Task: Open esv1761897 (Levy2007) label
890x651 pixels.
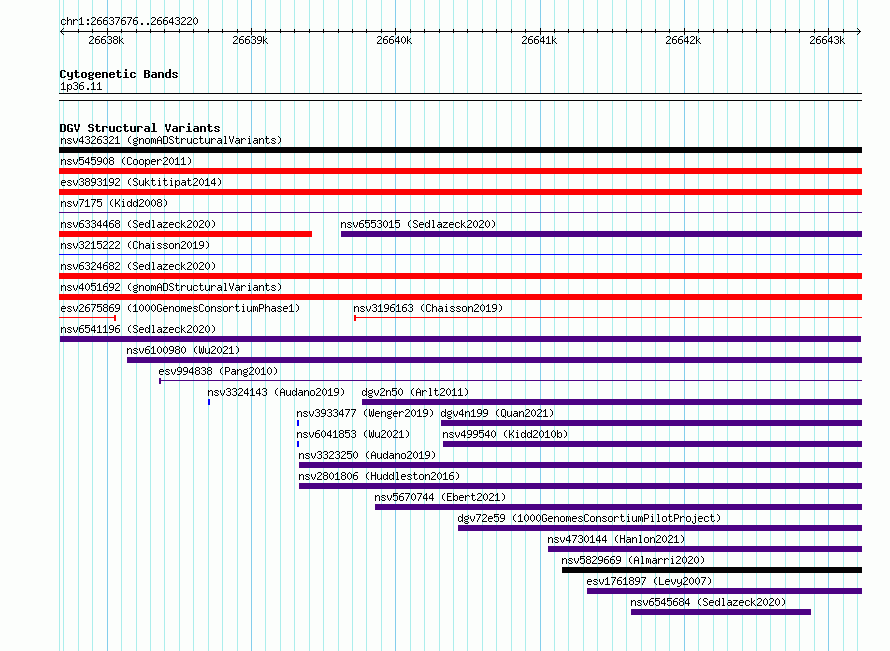Action: click(649, 581)
